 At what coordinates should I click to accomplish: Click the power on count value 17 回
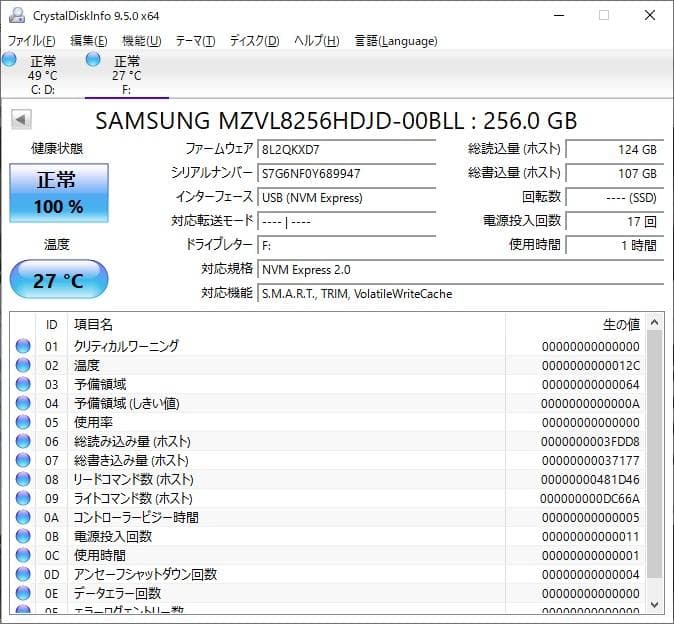click(x=615, y=222)
